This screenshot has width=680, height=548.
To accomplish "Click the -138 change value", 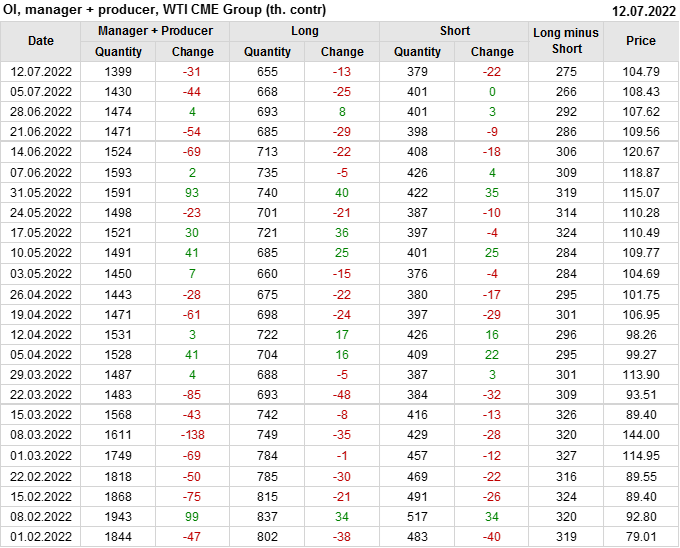I will [192, 435].
